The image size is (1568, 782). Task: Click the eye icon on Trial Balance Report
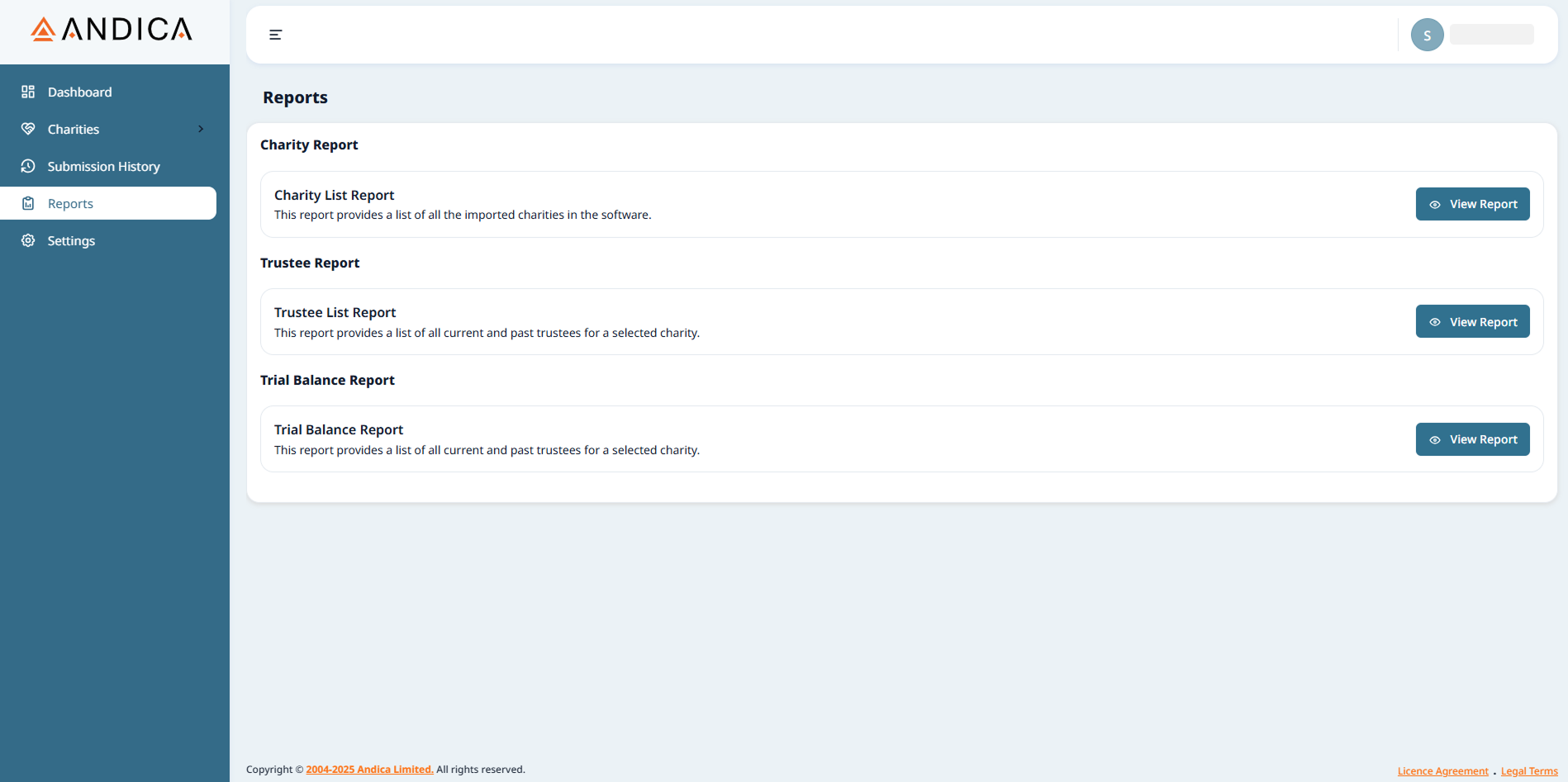pyautogui.click(x=1435, y=438)
